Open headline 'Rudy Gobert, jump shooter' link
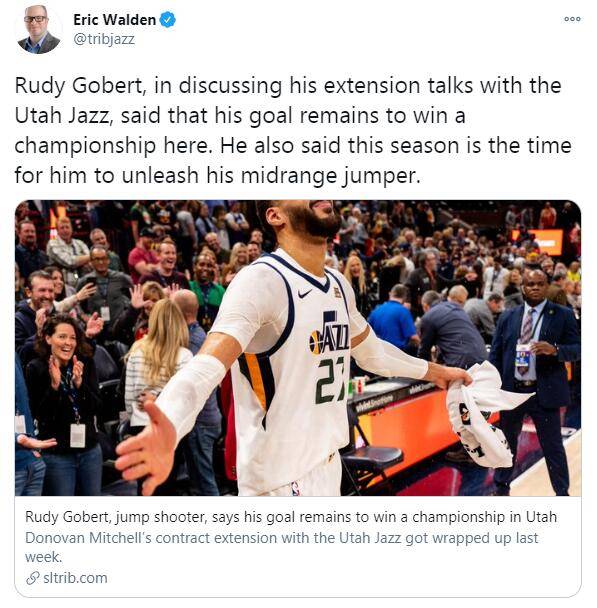Viewport: 597px width, 608px height. pyautogui.click(x=291, y=517)
